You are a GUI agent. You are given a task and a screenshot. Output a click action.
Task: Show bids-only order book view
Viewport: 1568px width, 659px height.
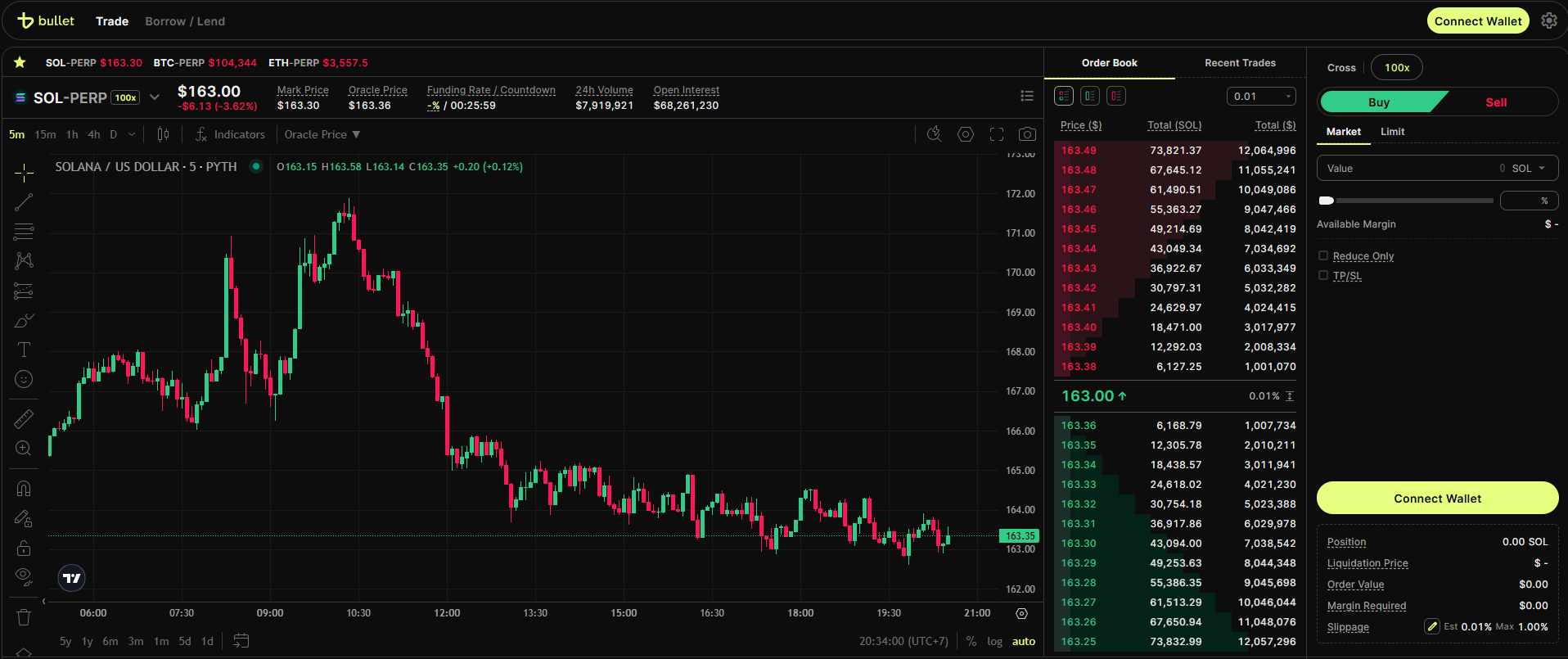click(x=1090, y=96)
